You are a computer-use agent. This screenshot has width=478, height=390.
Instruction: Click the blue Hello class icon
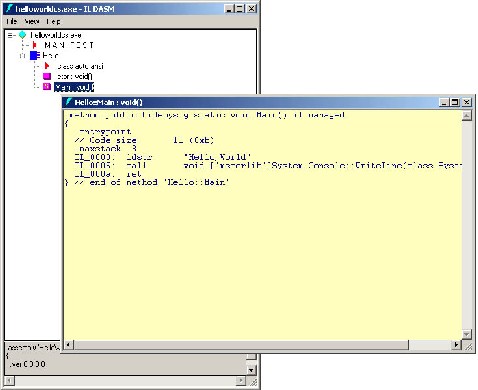coord(34,55)
